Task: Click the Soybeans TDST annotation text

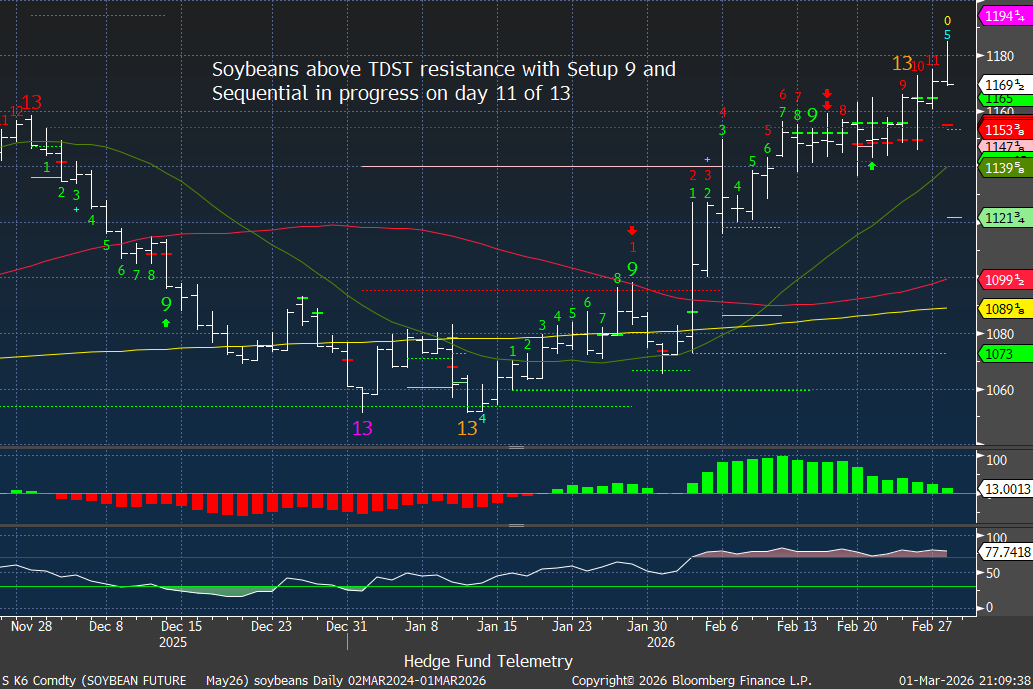Action: coord(443,81)
